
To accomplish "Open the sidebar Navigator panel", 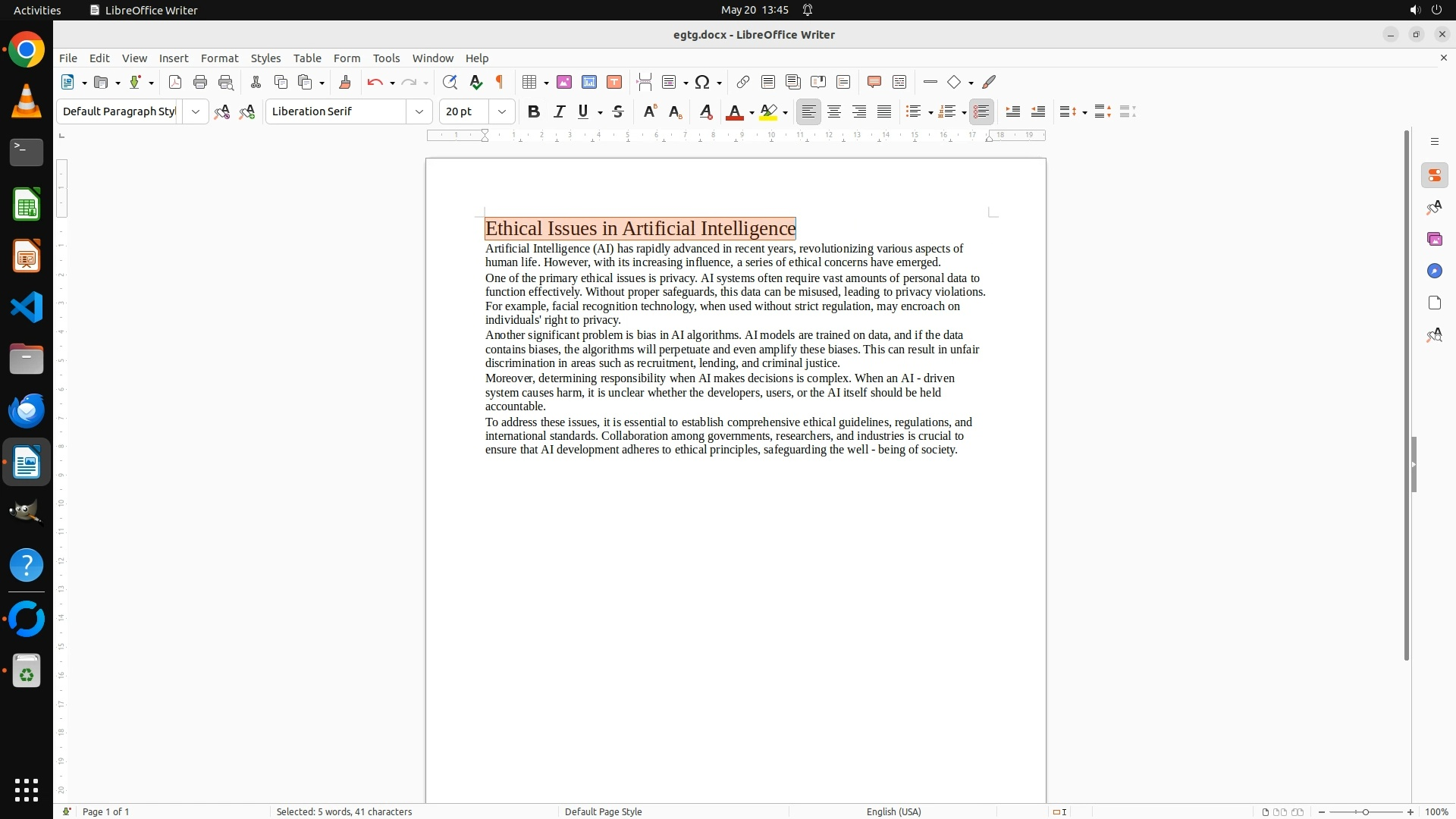I will click(x=1434, y=271).
